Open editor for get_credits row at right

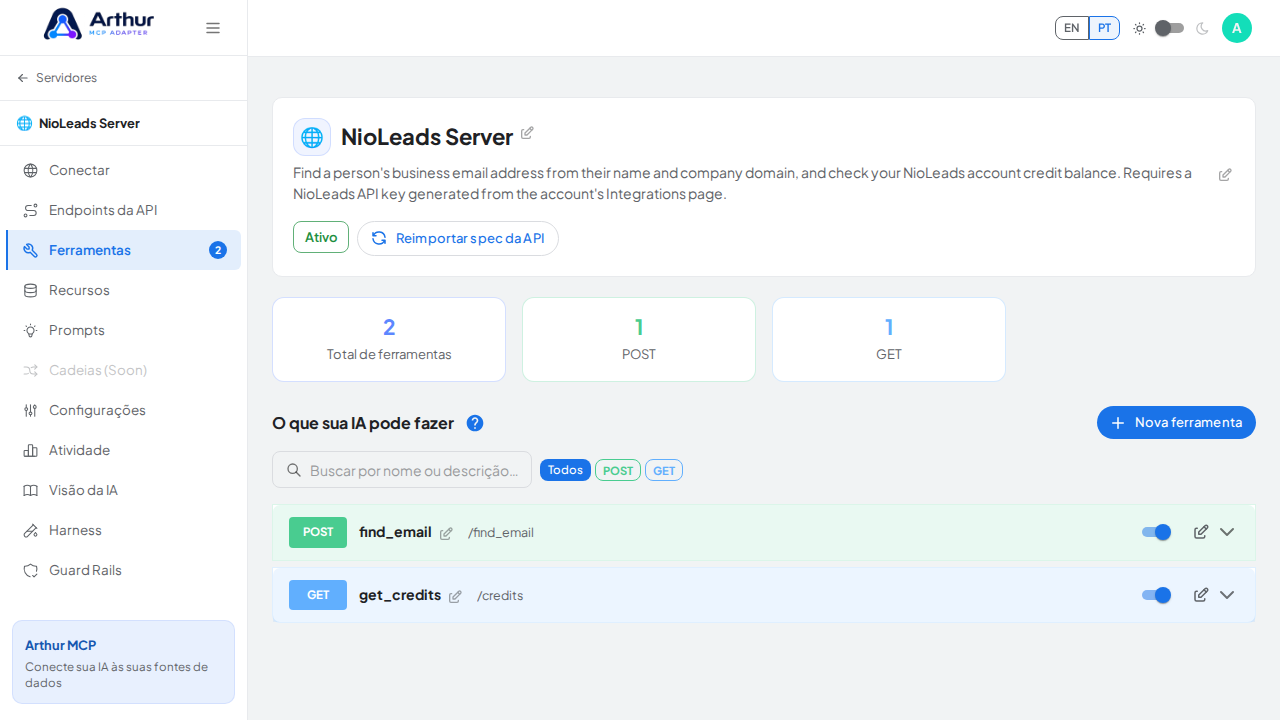1201,595
